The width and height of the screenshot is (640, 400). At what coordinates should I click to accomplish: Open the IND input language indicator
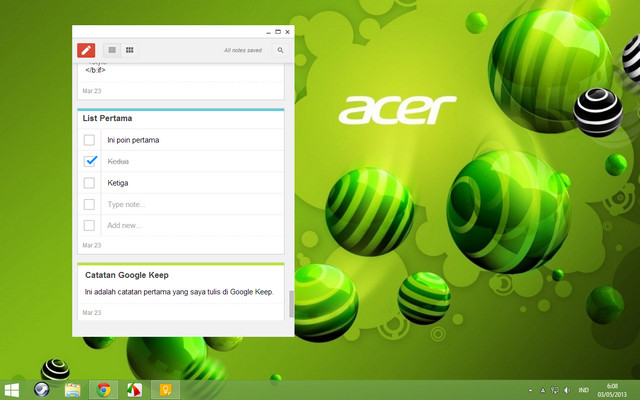(584, 391)
